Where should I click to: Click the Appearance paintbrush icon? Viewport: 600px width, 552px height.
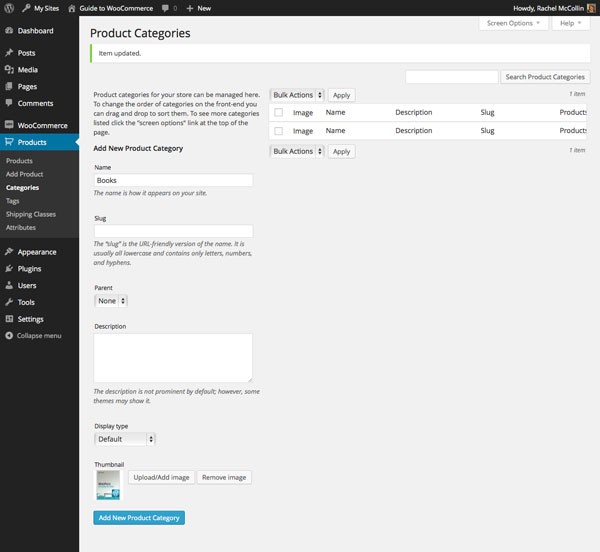click(9, 251)
